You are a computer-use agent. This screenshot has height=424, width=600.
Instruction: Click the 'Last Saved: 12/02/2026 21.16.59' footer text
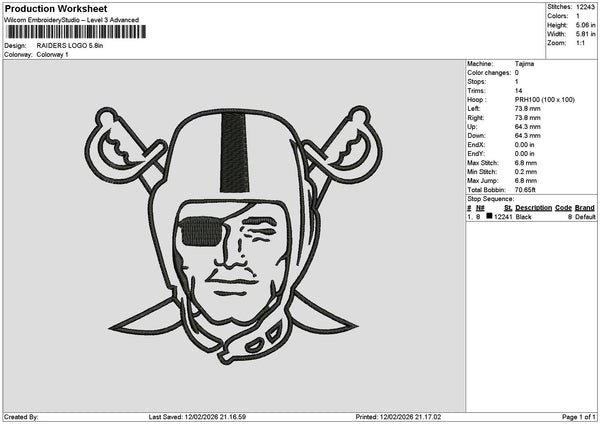coord(197,417)
